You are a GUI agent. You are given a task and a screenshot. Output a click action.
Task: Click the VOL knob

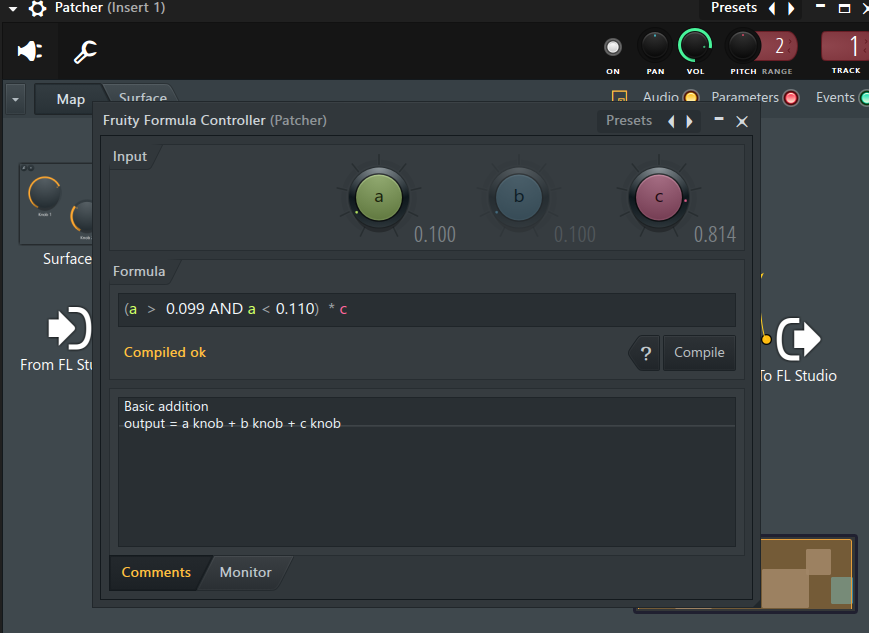click(695, 46)
